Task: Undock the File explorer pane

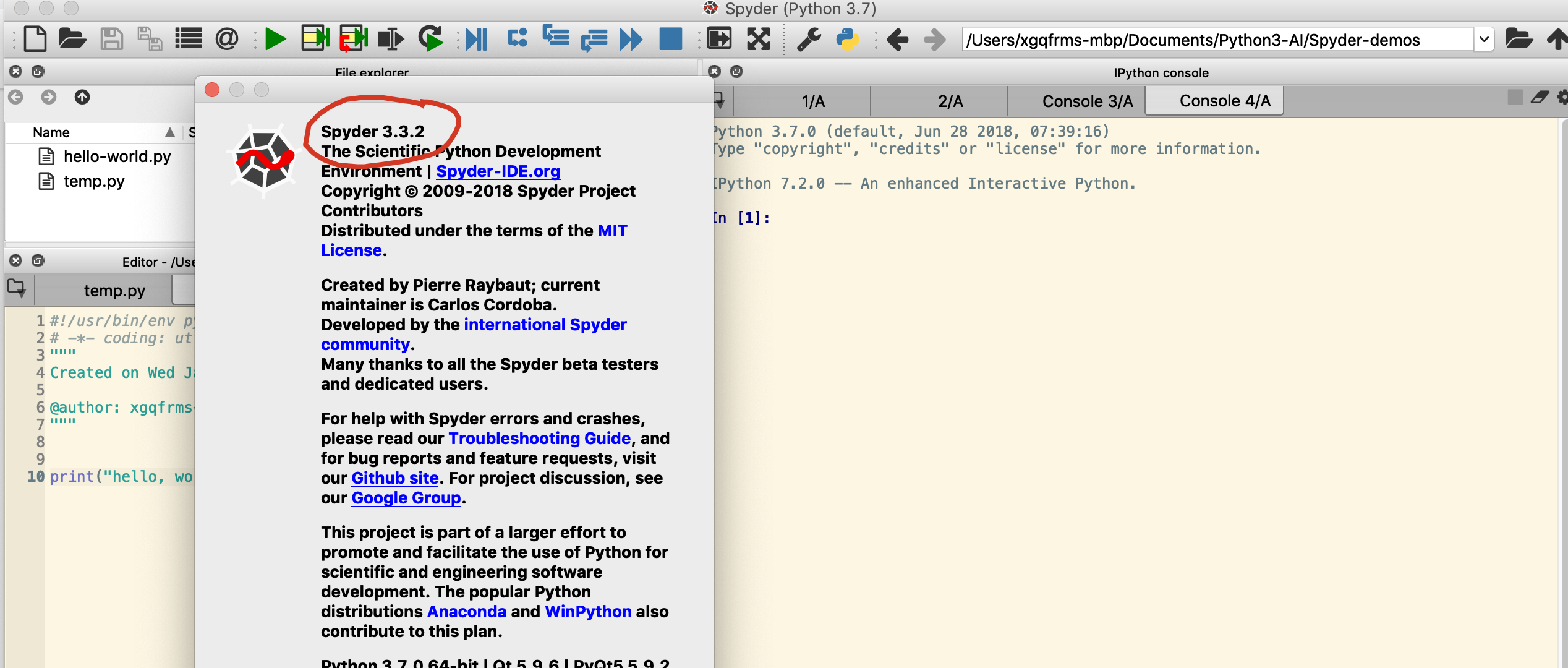Action: (x=39, y=71)
